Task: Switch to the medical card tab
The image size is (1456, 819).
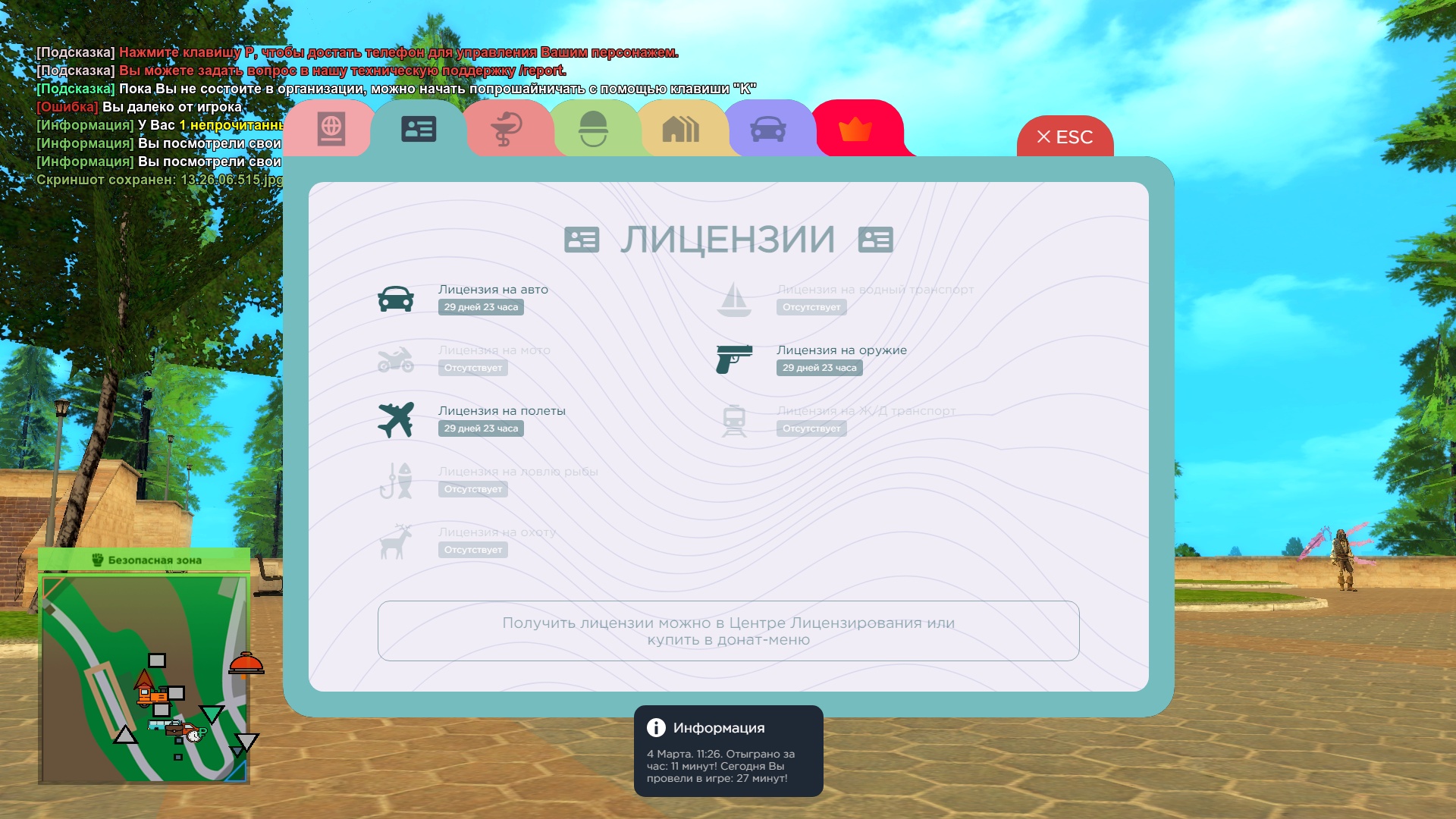Action: click(x=506, y=129)
